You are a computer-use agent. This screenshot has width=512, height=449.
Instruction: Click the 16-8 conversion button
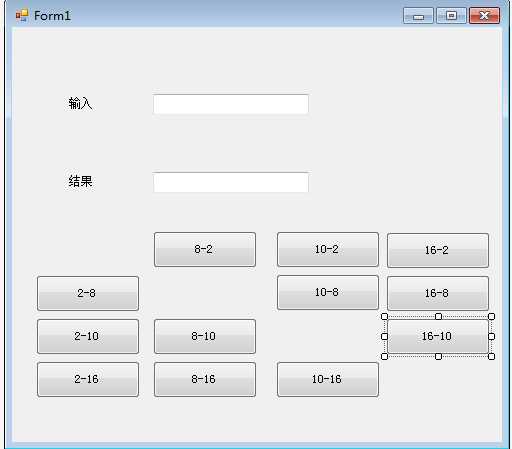click(438, 293)
